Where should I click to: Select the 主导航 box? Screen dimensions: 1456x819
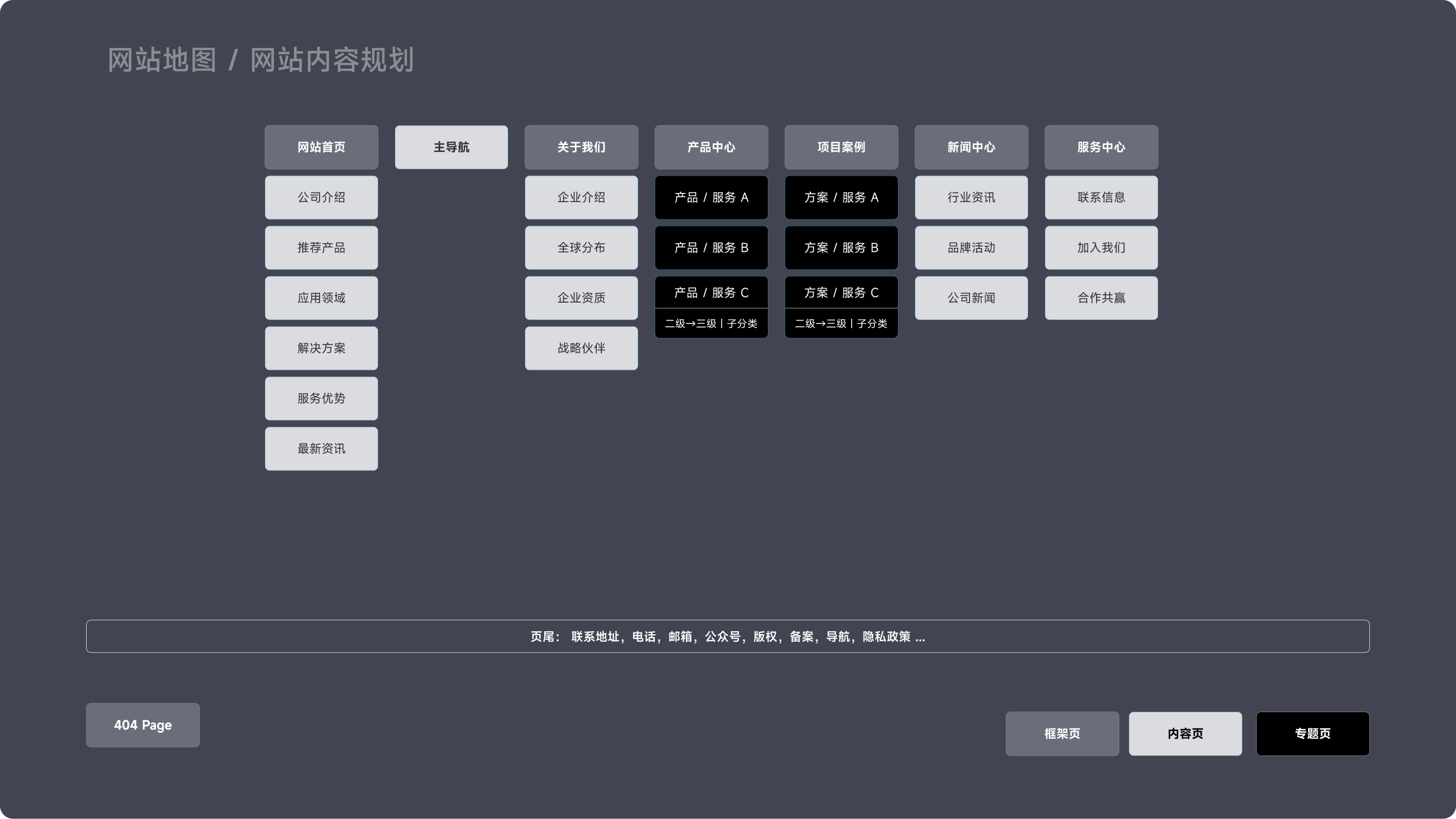[x=451, y=147]
